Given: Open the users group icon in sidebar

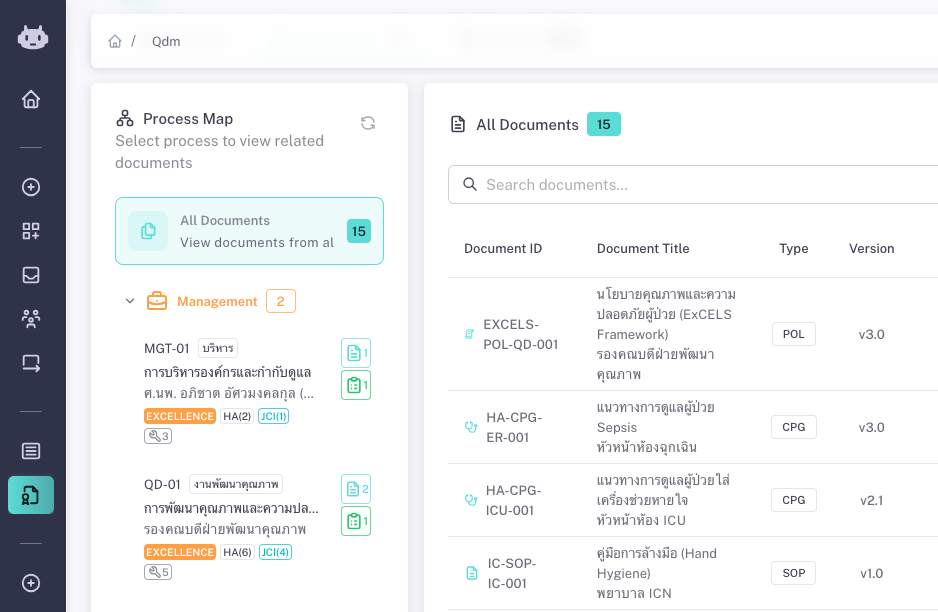Looking at the screenshot, I should point(31,319).
